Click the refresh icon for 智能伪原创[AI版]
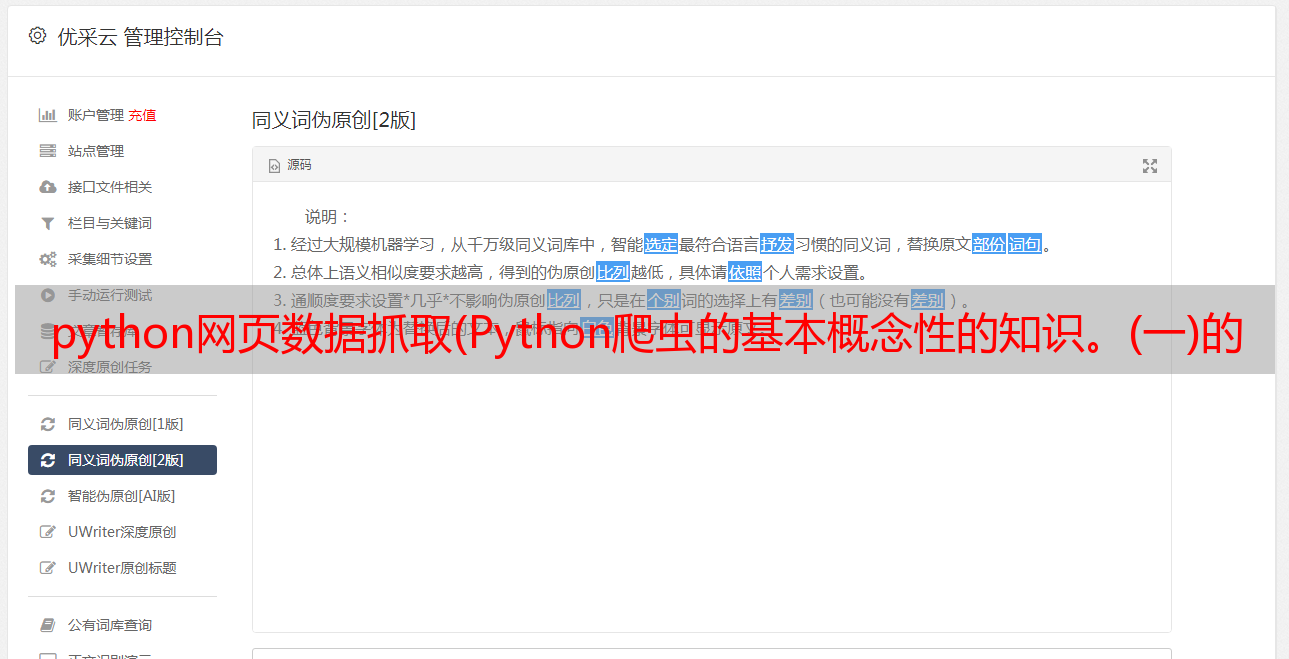 47,496
